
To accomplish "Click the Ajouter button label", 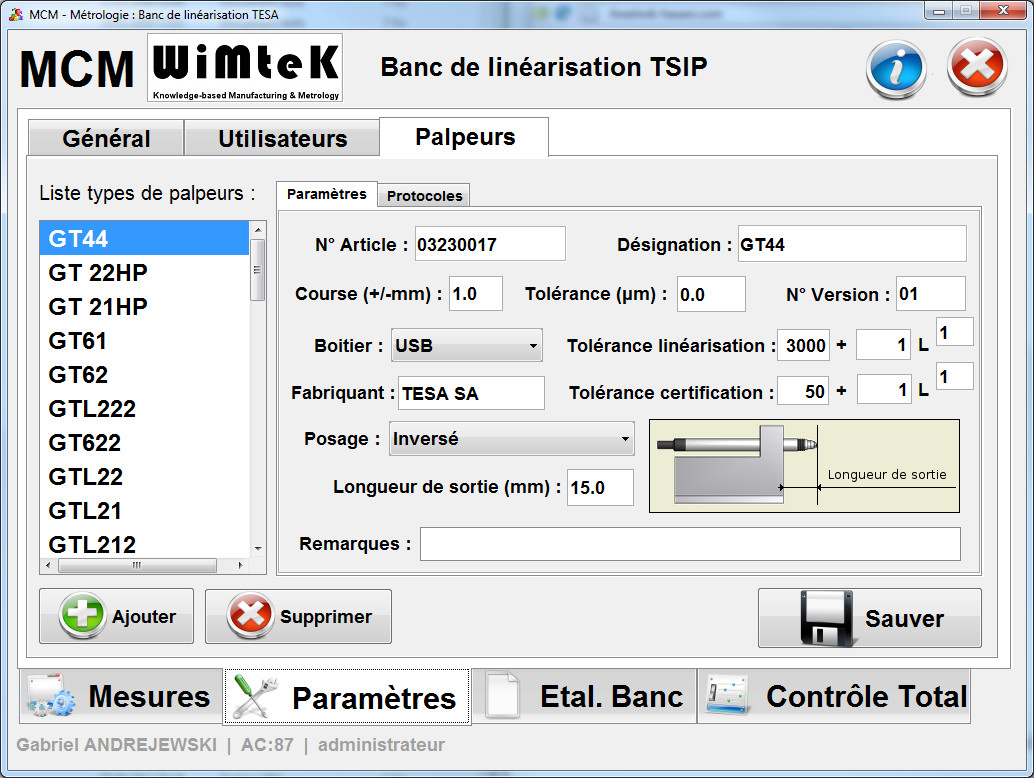I will [144, 616].
